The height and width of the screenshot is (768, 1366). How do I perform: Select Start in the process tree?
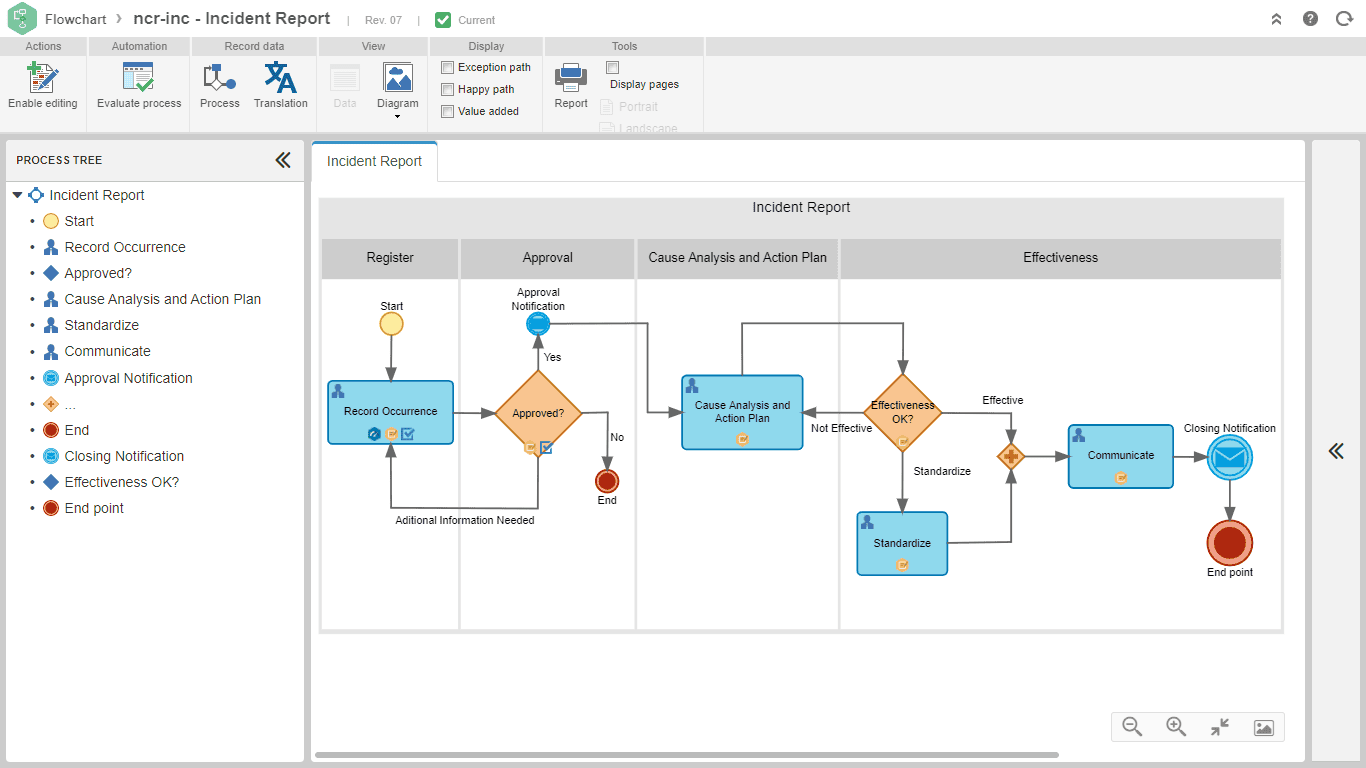coord(79,221)
